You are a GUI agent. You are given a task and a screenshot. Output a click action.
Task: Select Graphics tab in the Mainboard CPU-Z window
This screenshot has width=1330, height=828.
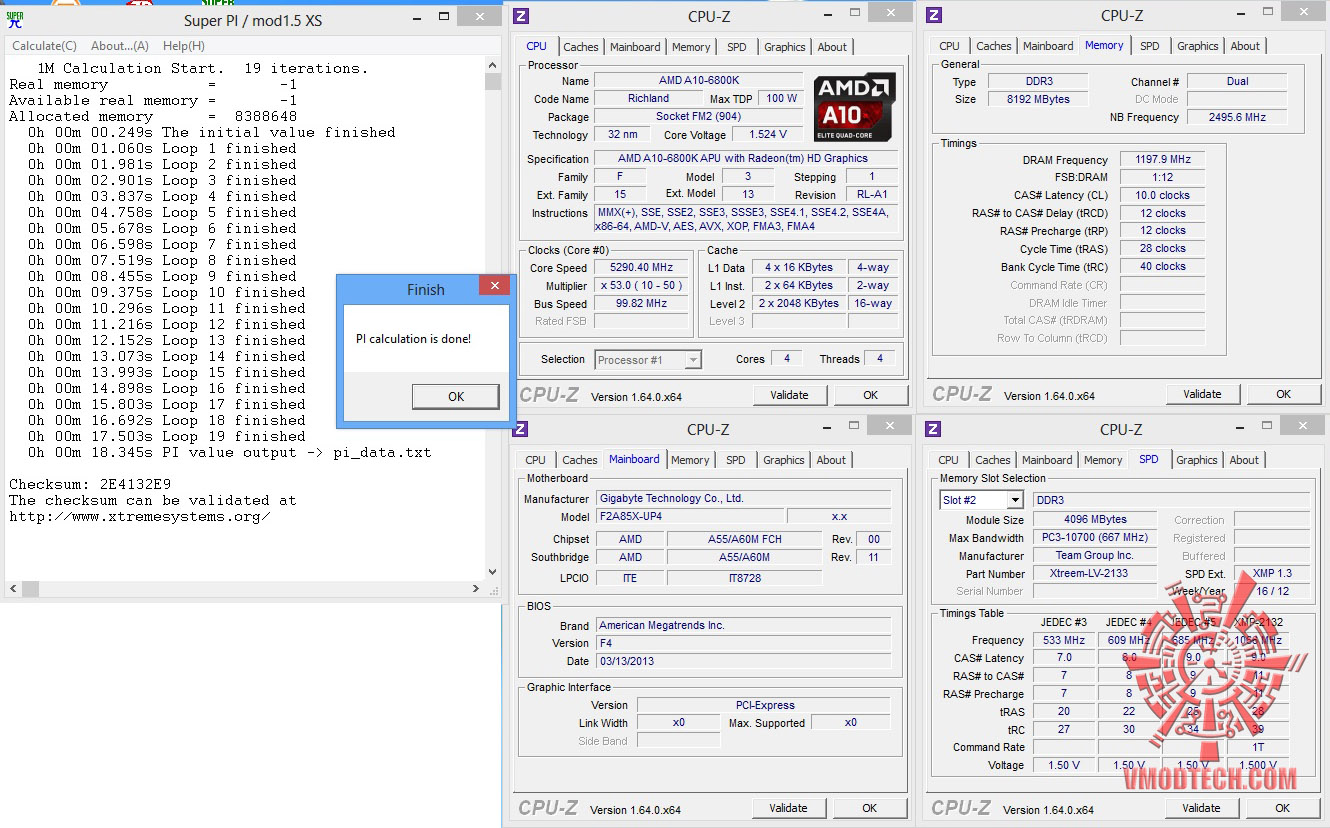pos(784,460)
